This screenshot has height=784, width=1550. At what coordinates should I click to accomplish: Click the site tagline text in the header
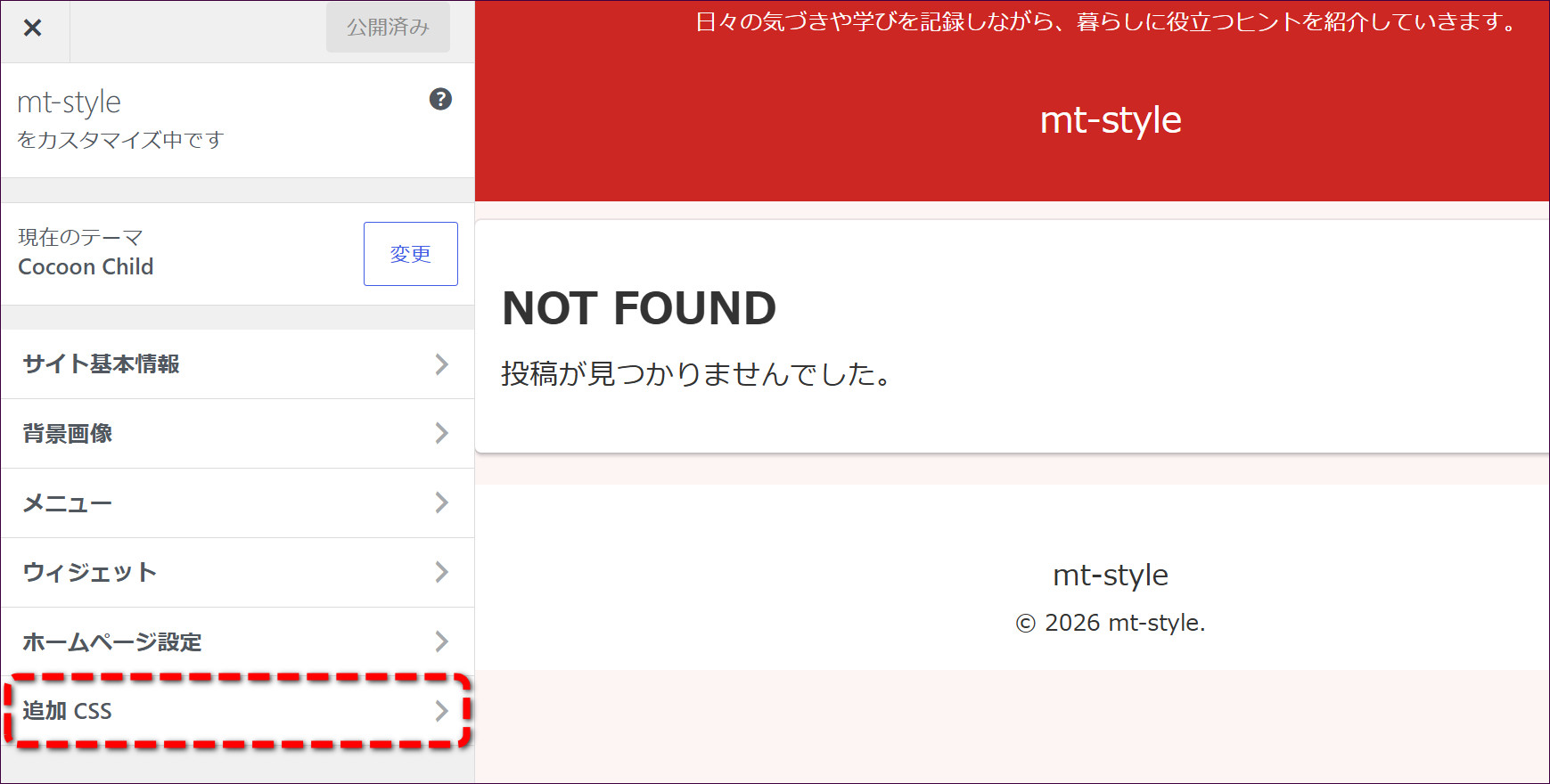(1106, 21)
